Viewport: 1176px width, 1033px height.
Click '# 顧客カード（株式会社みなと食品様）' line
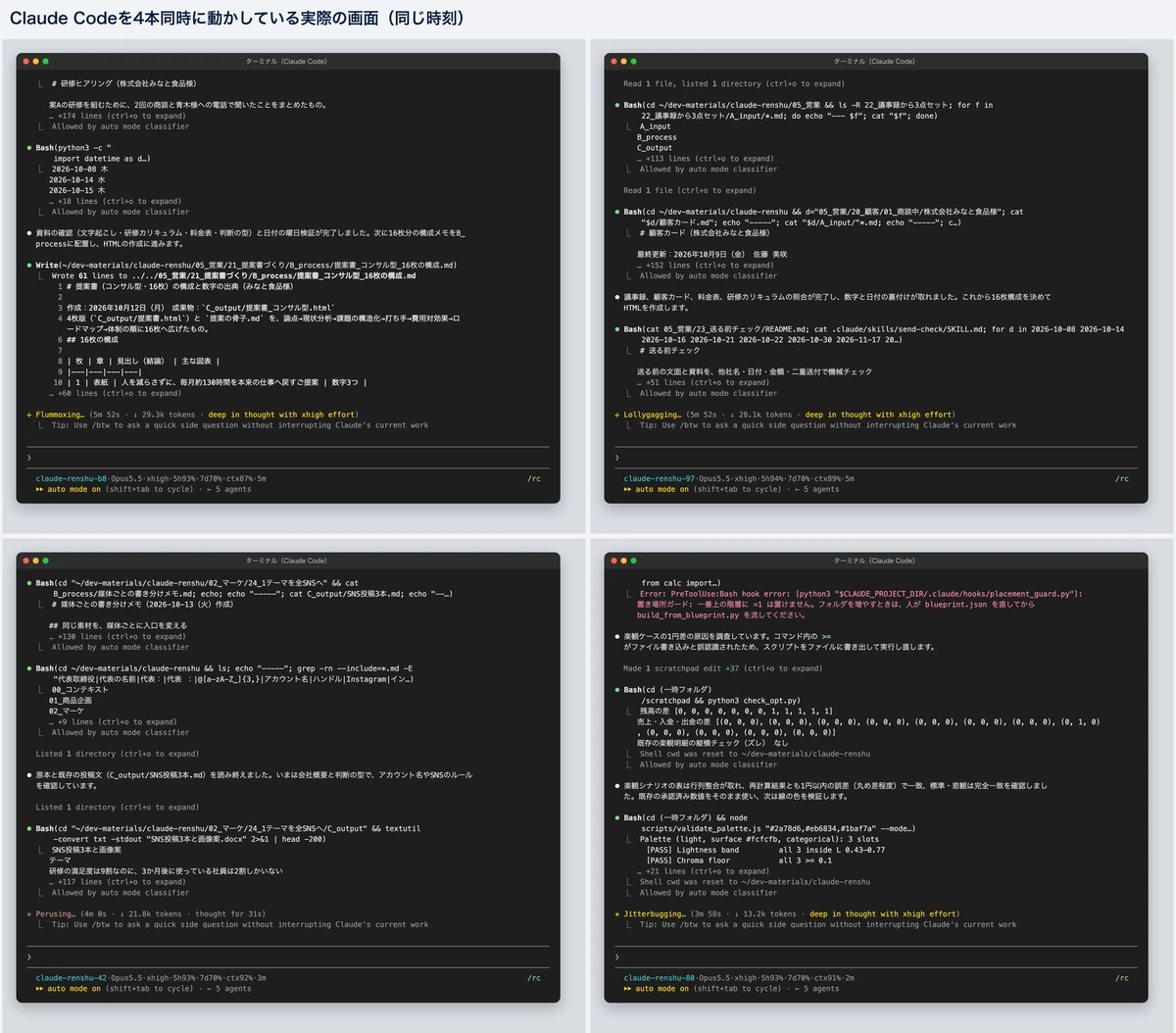point(705,233)
